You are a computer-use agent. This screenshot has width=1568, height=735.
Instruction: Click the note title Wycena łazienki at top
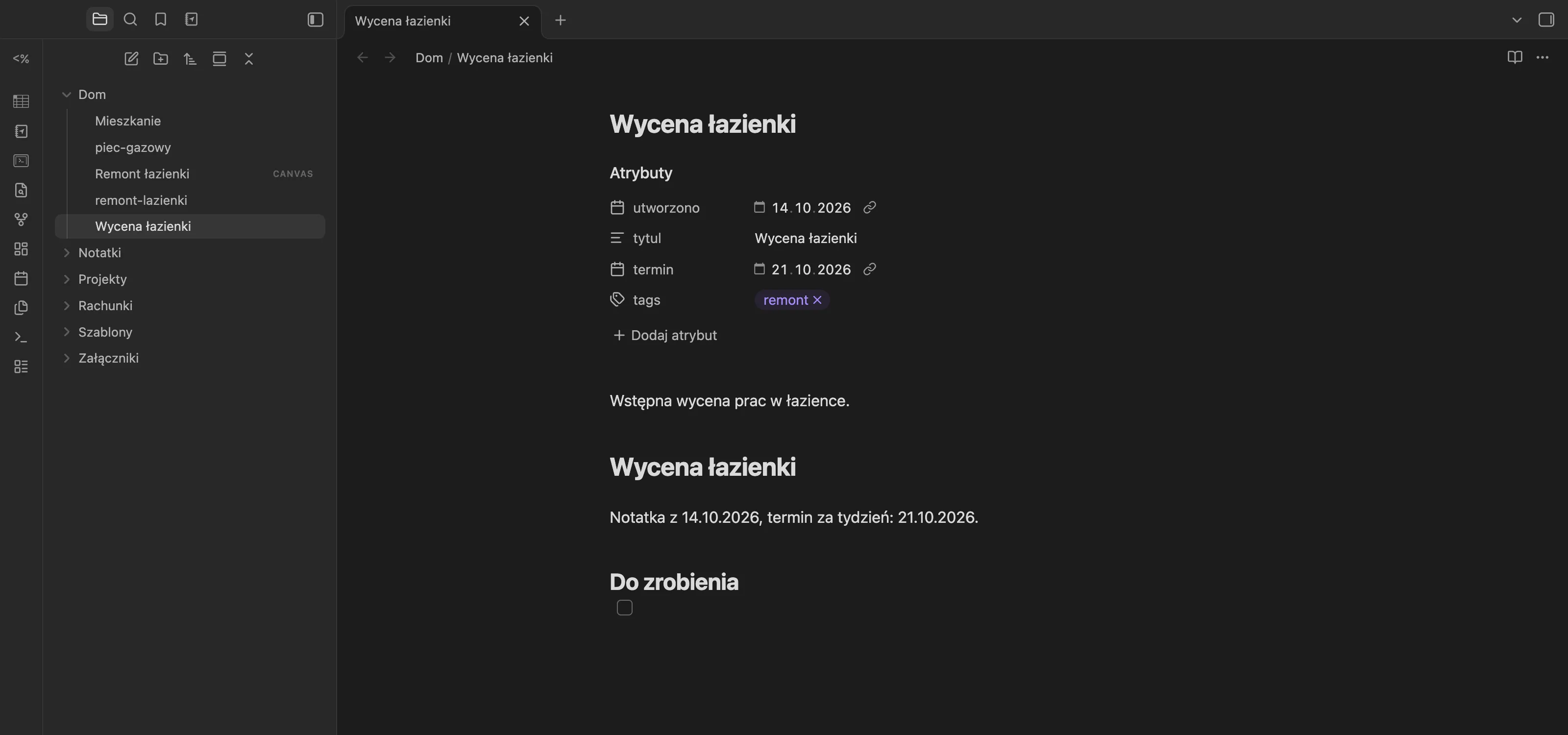[x=703, y=124]
